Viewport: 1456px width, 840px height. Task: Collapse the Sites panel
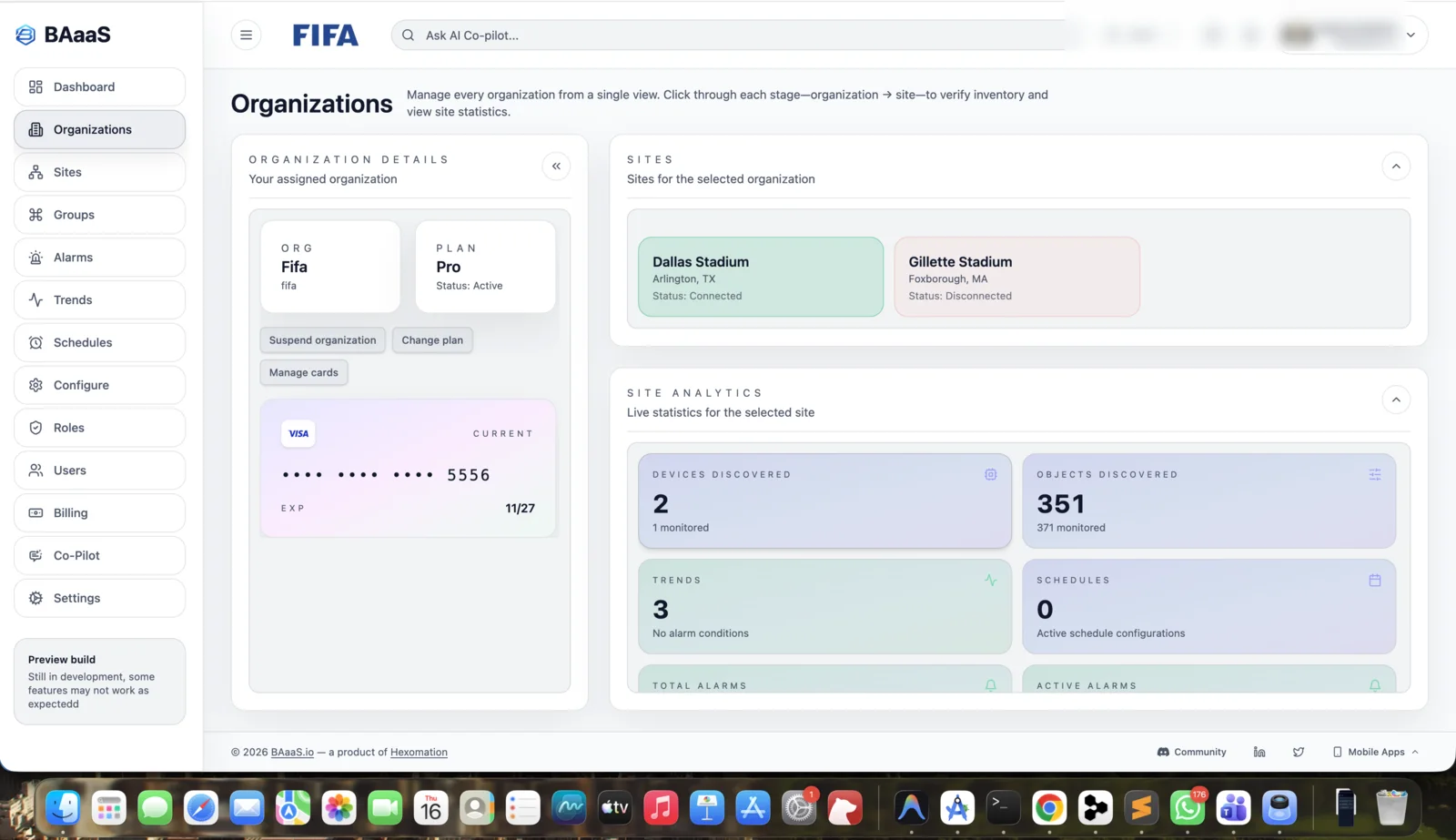point(1396,167)
